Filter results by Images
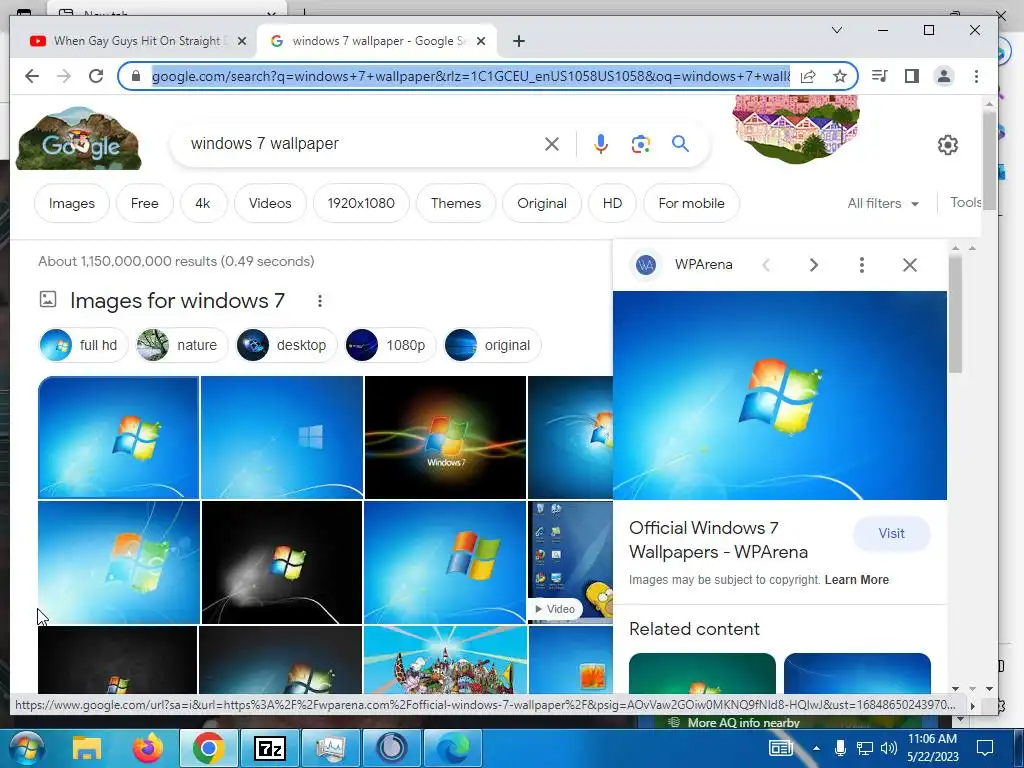The width and height of the screenshot is (1024, 768). pos(72,203)
